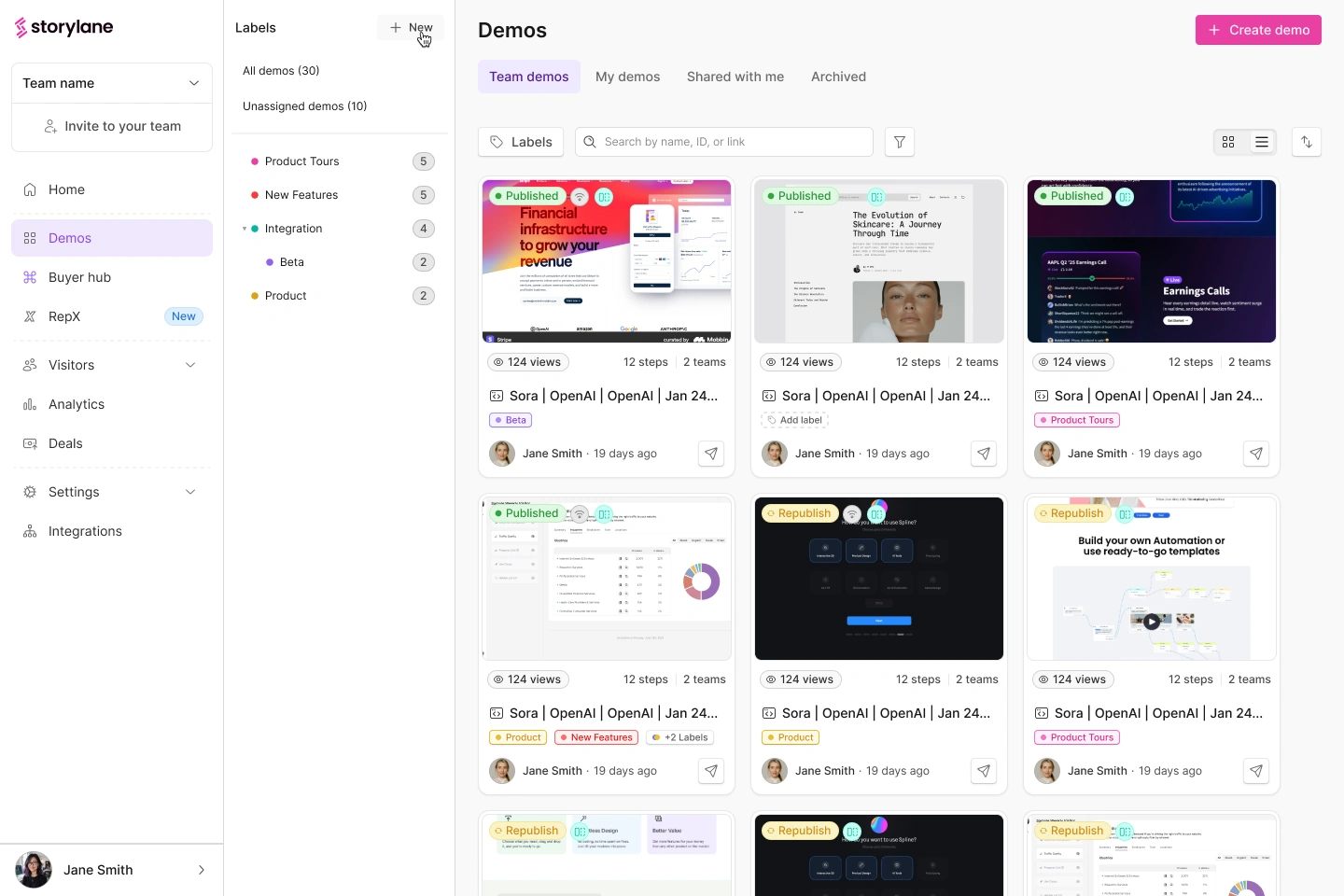Expand the Visitors menu
Image resolution: width=1344 pixels, height=896 pixels.
(x=190, y=365)
